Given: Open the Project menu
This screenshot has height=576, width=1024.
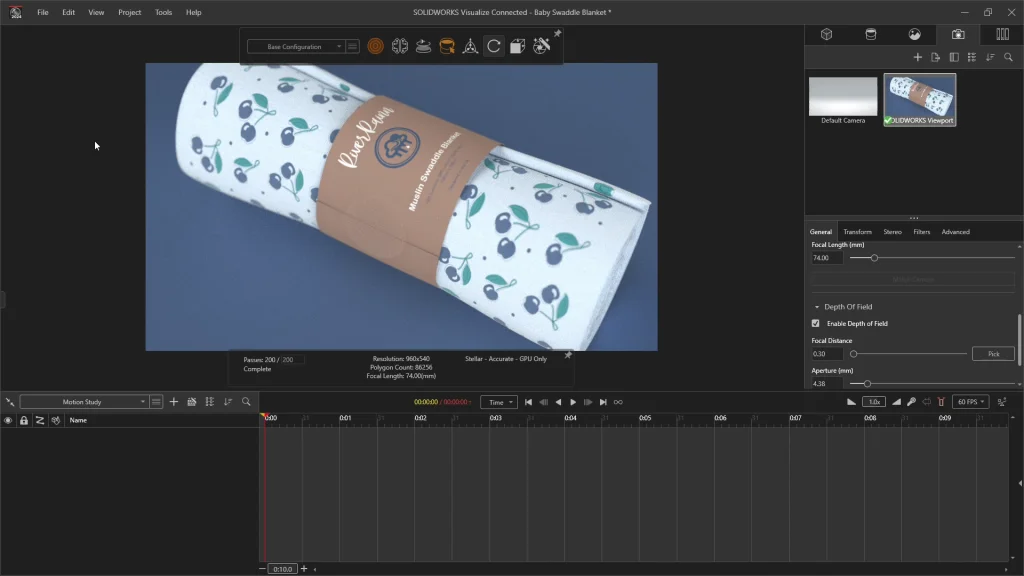Looking at the screenshot, I should 129,12.
